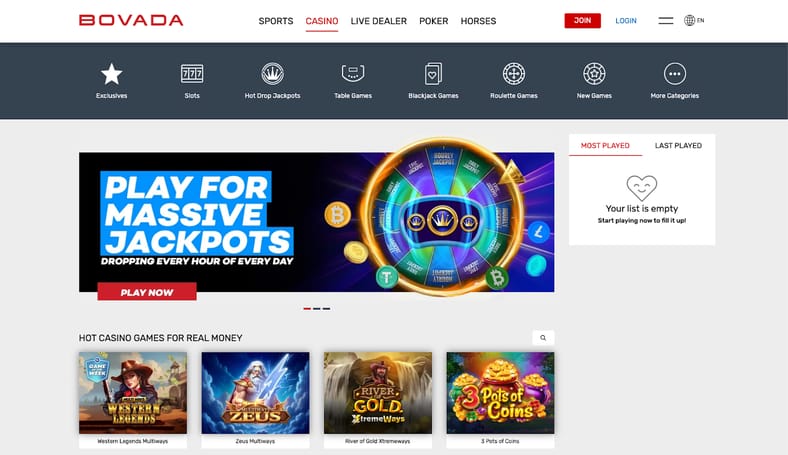Open Zeus Multiways game thumbnail
788x455 pixels.
coord(255,393)
